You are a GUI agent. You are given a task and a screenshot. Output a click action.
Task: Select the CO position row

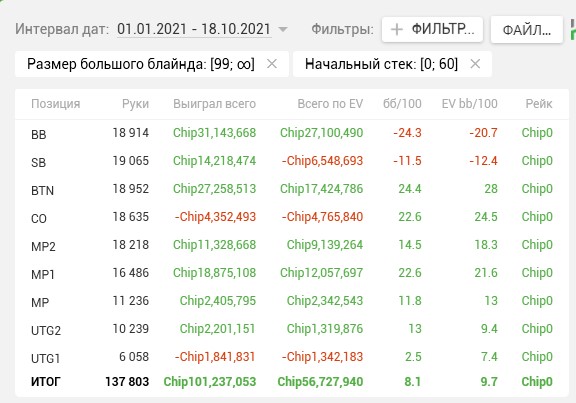pyautogui.click(x=292, y=217)
